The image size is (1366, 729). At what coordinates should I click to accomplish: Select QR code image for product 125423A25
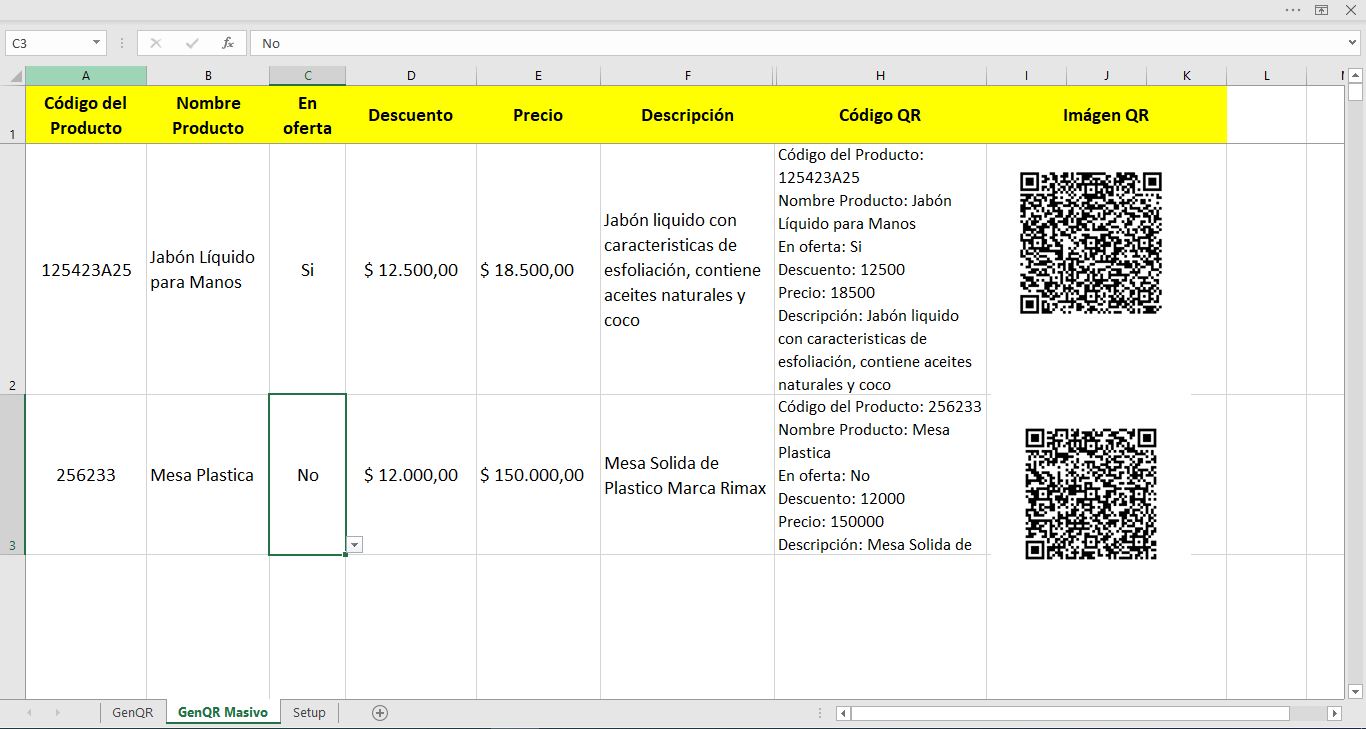tap(1091, 243)
